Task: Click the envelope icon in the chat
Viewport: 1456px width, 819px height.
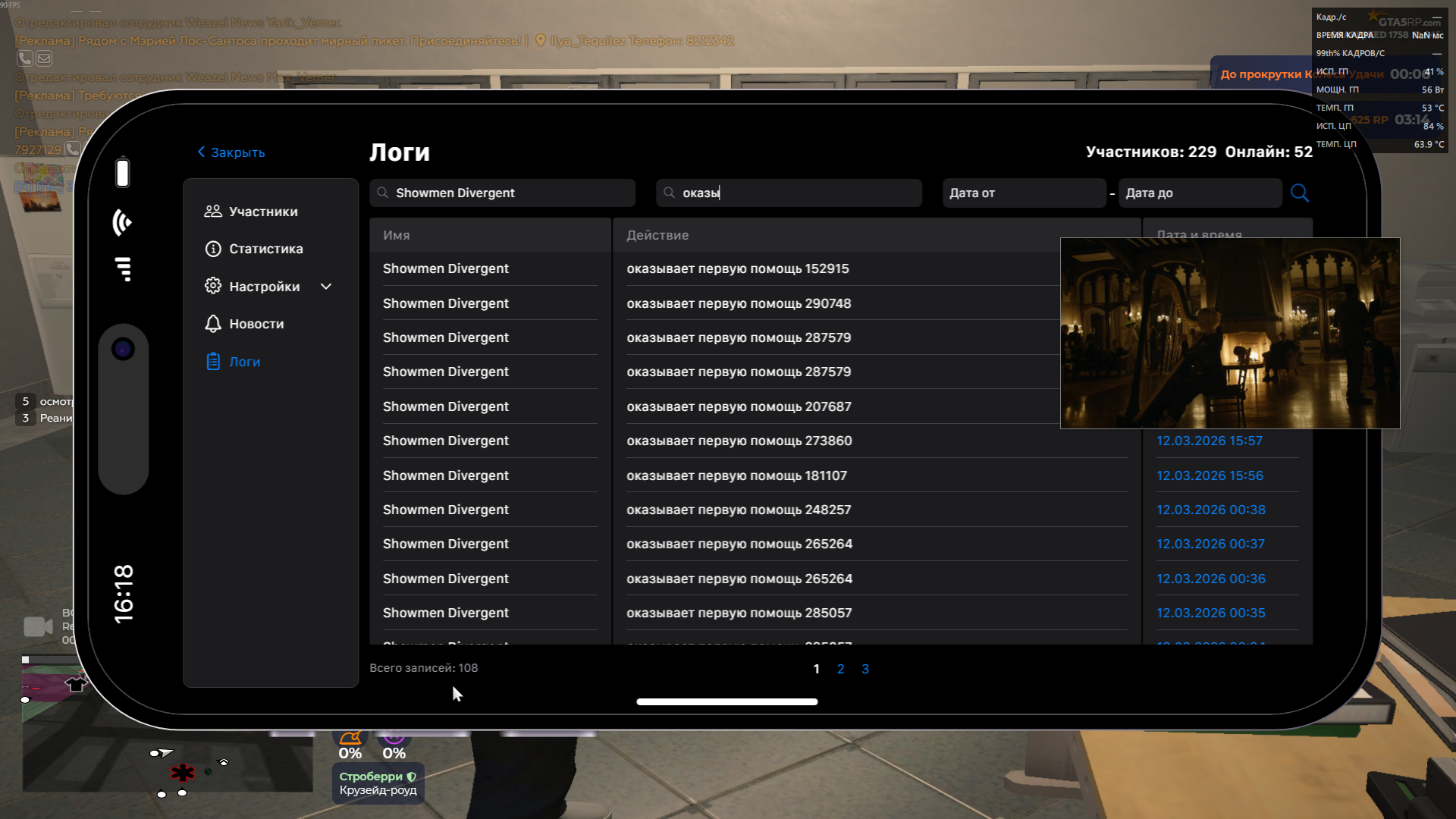Action: click(x=45, y=58)
